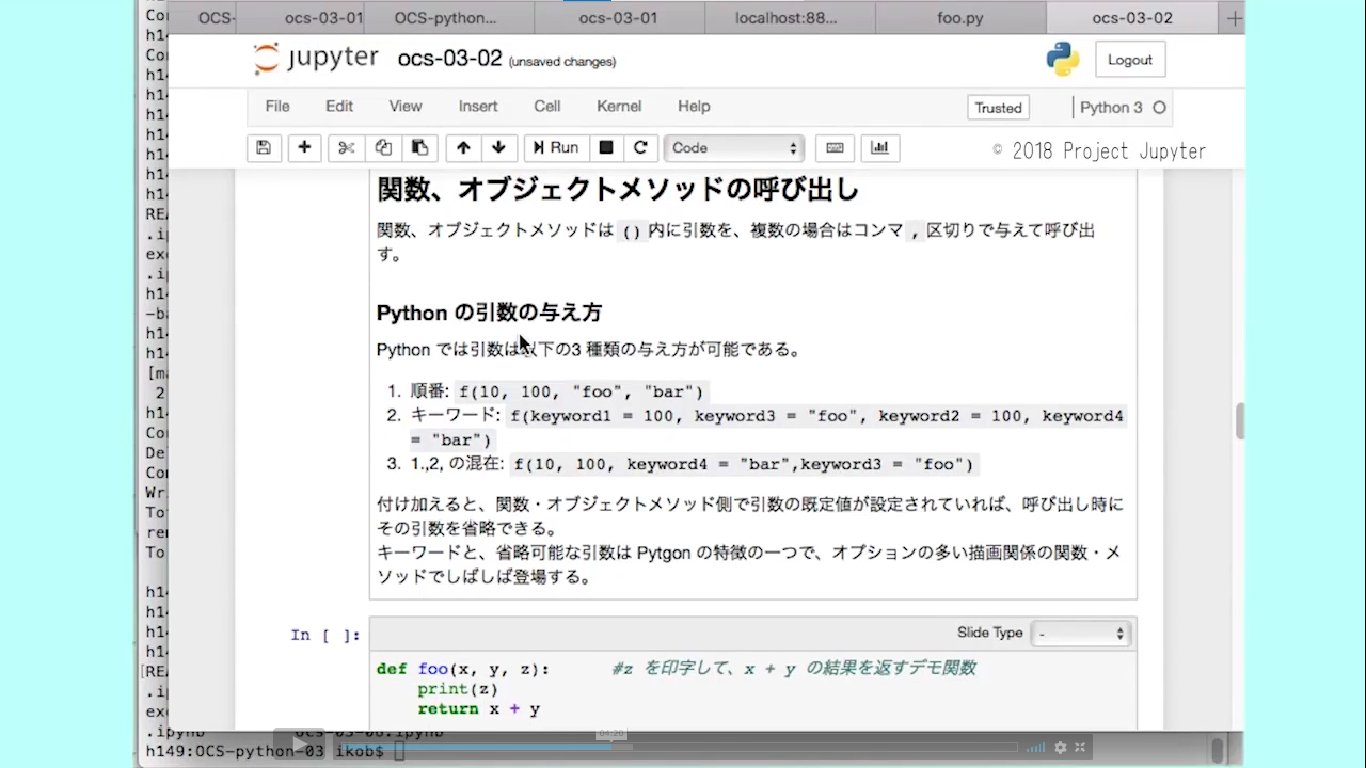Click the Logout button
Viewport: 1366px width, 768px height.
[1130, 59]
